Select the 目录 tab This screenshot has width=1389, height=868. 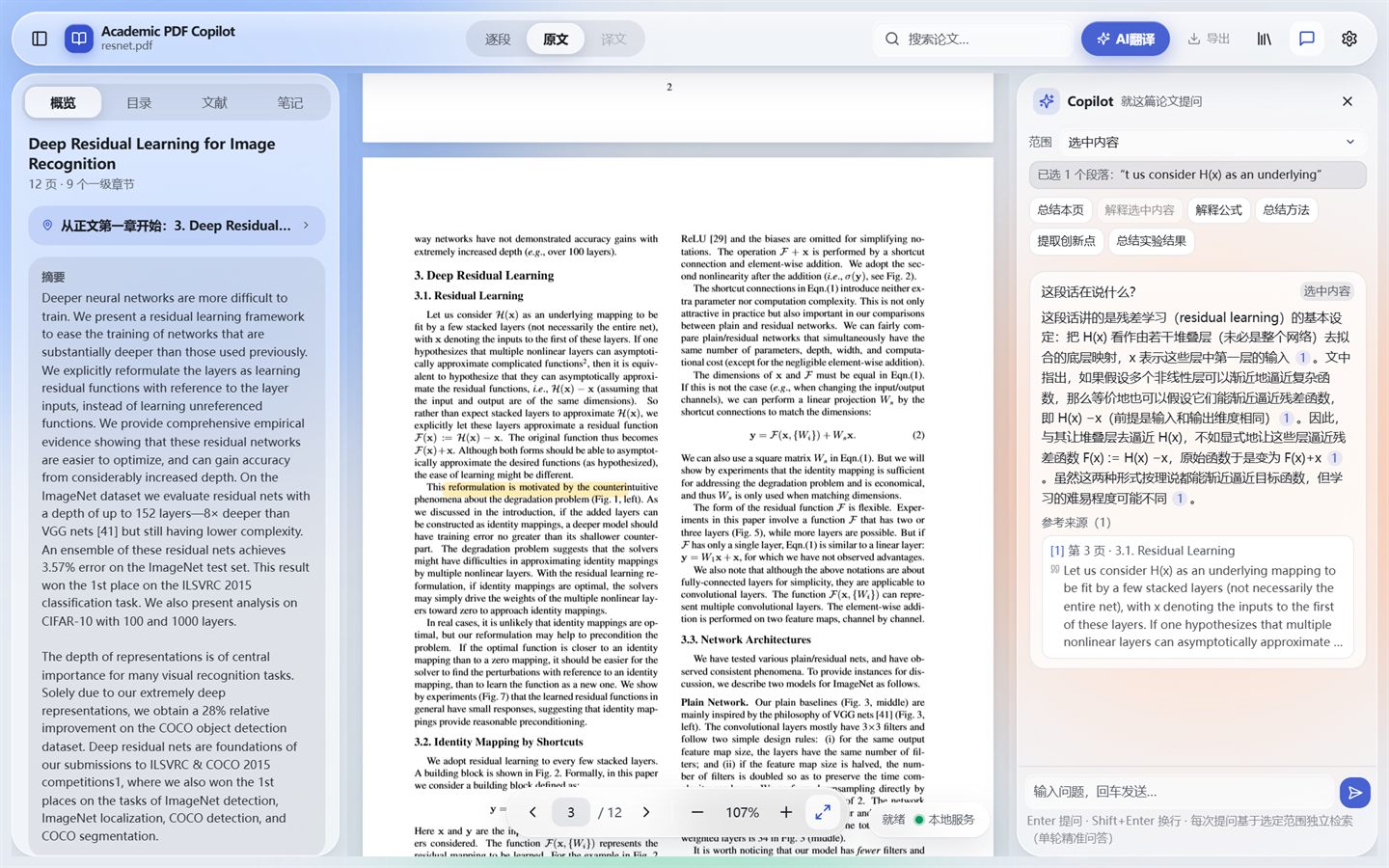point(139,102)
